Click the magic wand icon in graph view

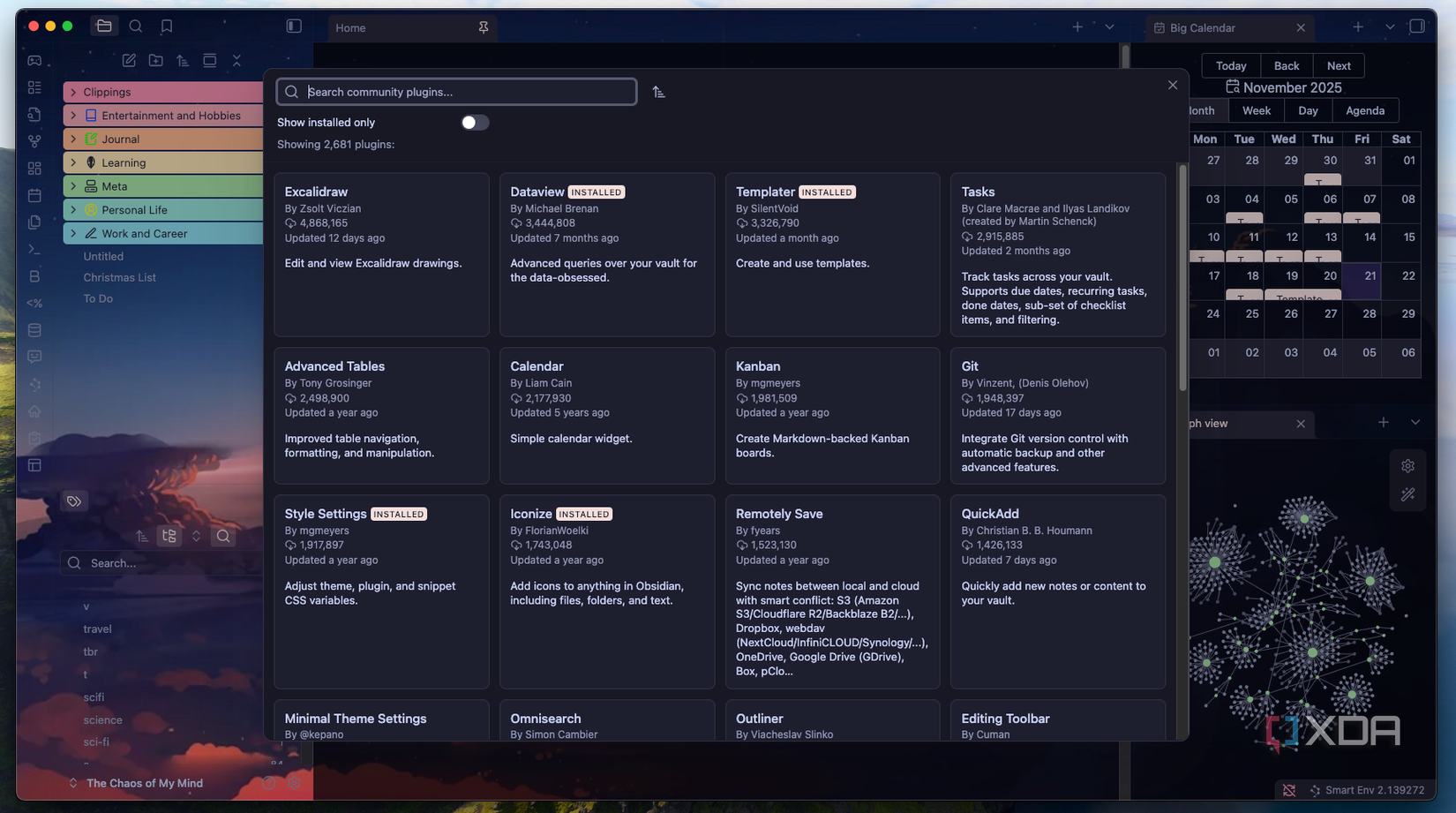pos(1407,494)
